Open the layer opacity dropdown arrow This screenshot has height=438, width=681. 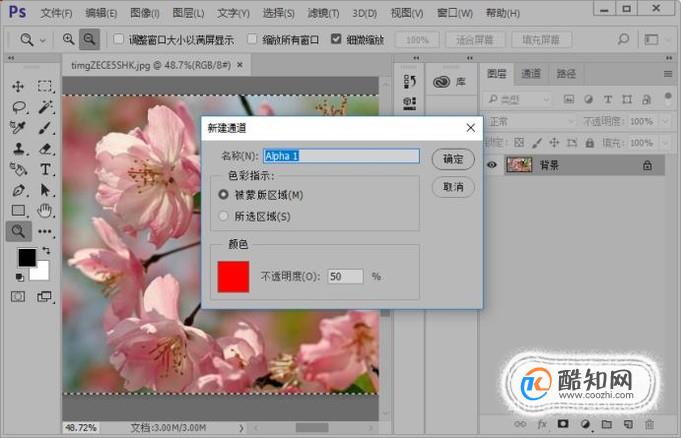(x=666, y=121)
